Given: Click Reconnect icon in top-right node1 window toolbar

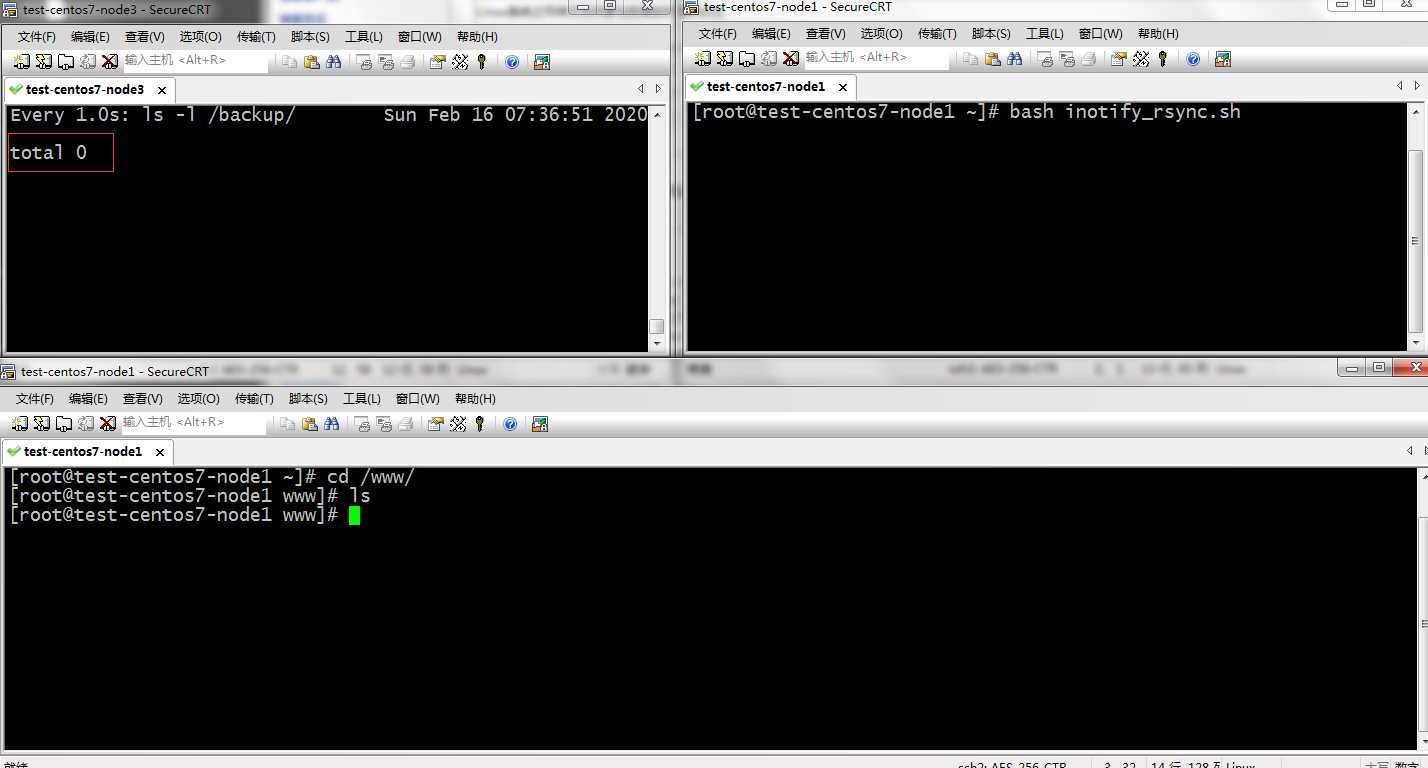Looking at the screenshot, I should point(769,59).
